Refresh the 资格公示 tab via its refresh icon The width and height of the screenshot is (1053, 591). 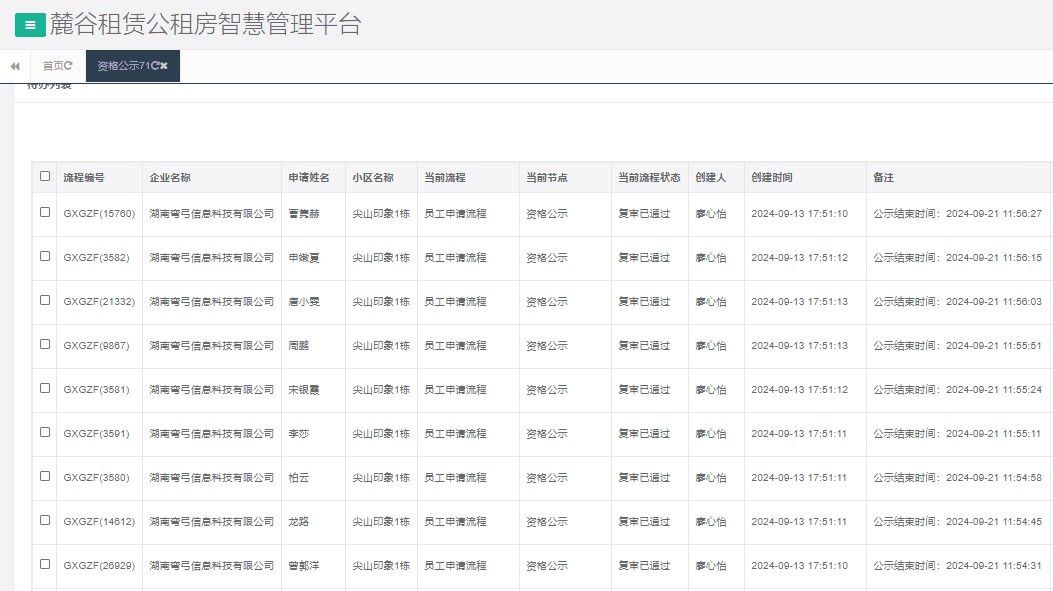click(157, 65)
